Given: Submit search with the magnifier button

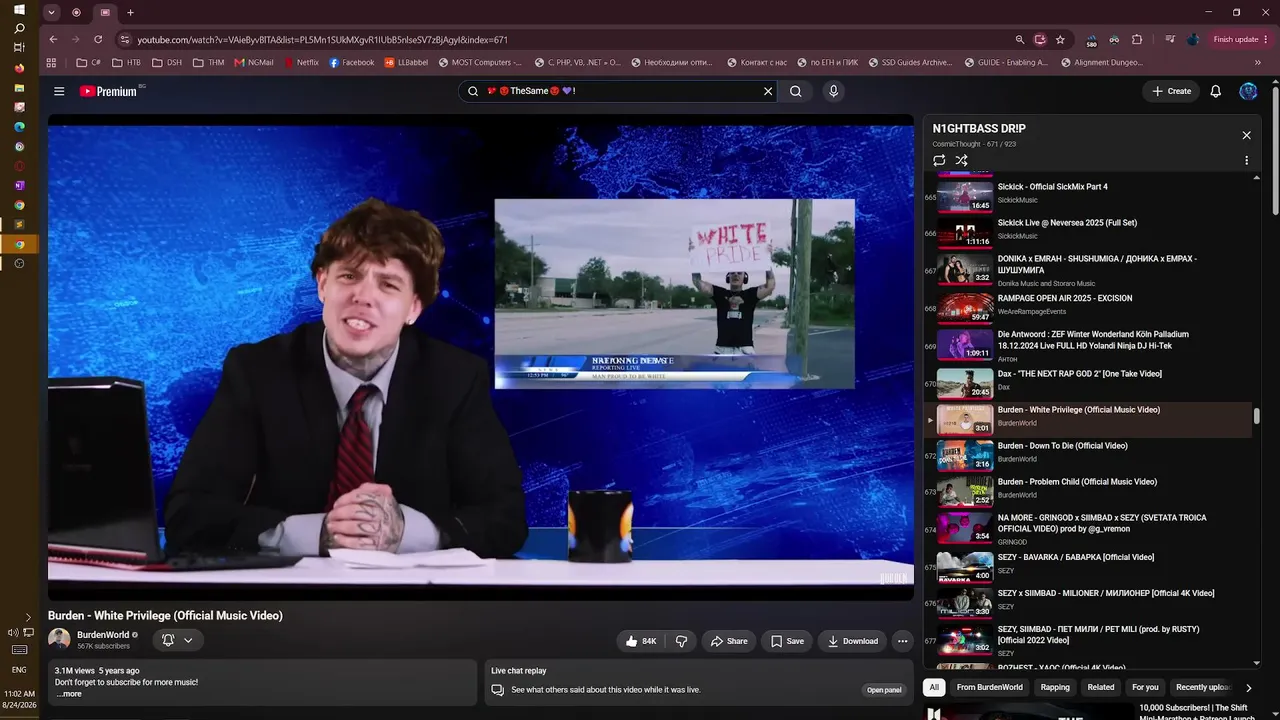Looking at the screenshot, I should (796, 91).
